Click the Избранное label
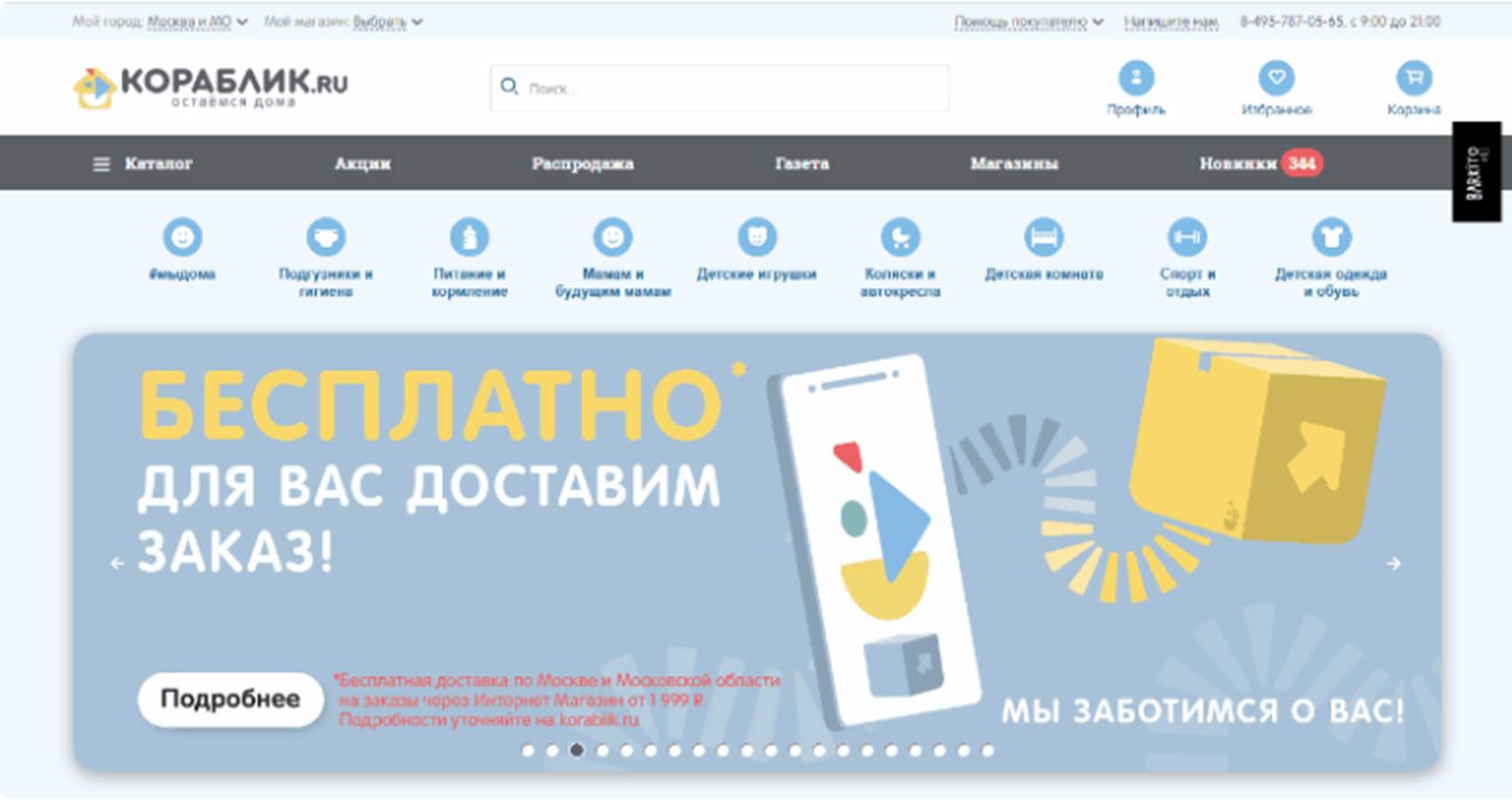Screen dimensions: 1512x806 point(1276,110)
